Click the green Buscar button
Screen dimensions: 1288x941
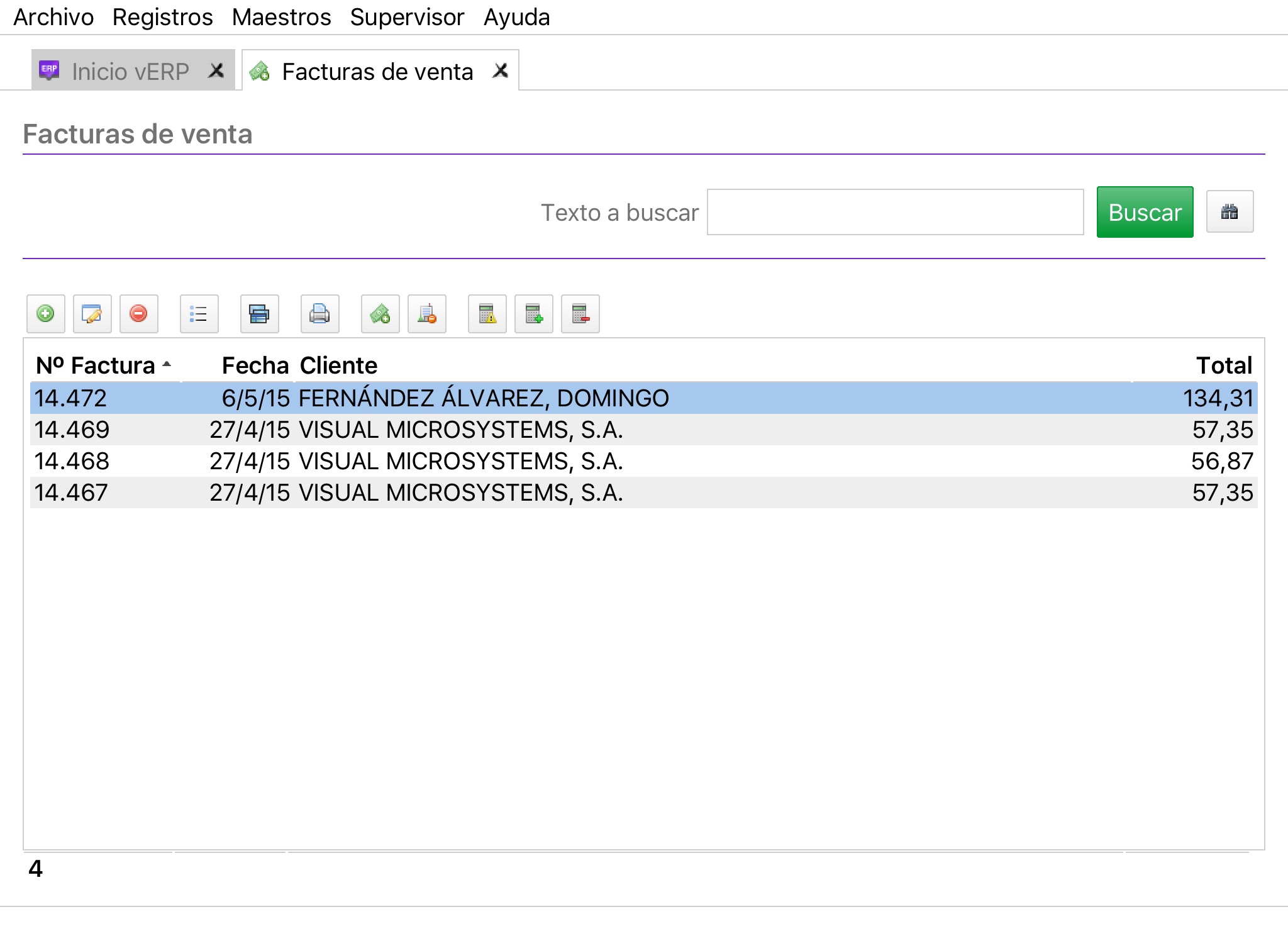point(1145,212)
